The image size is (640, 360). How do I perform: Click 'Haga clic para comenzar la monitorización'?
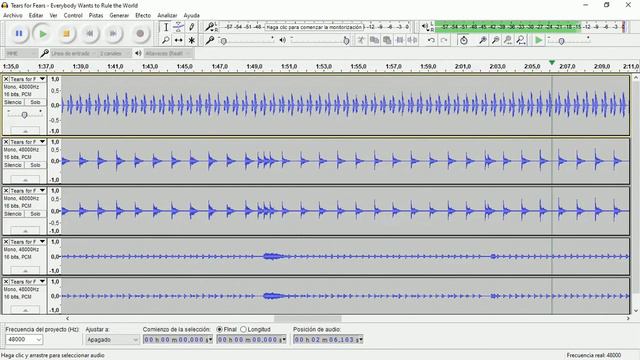click(314, 27)
